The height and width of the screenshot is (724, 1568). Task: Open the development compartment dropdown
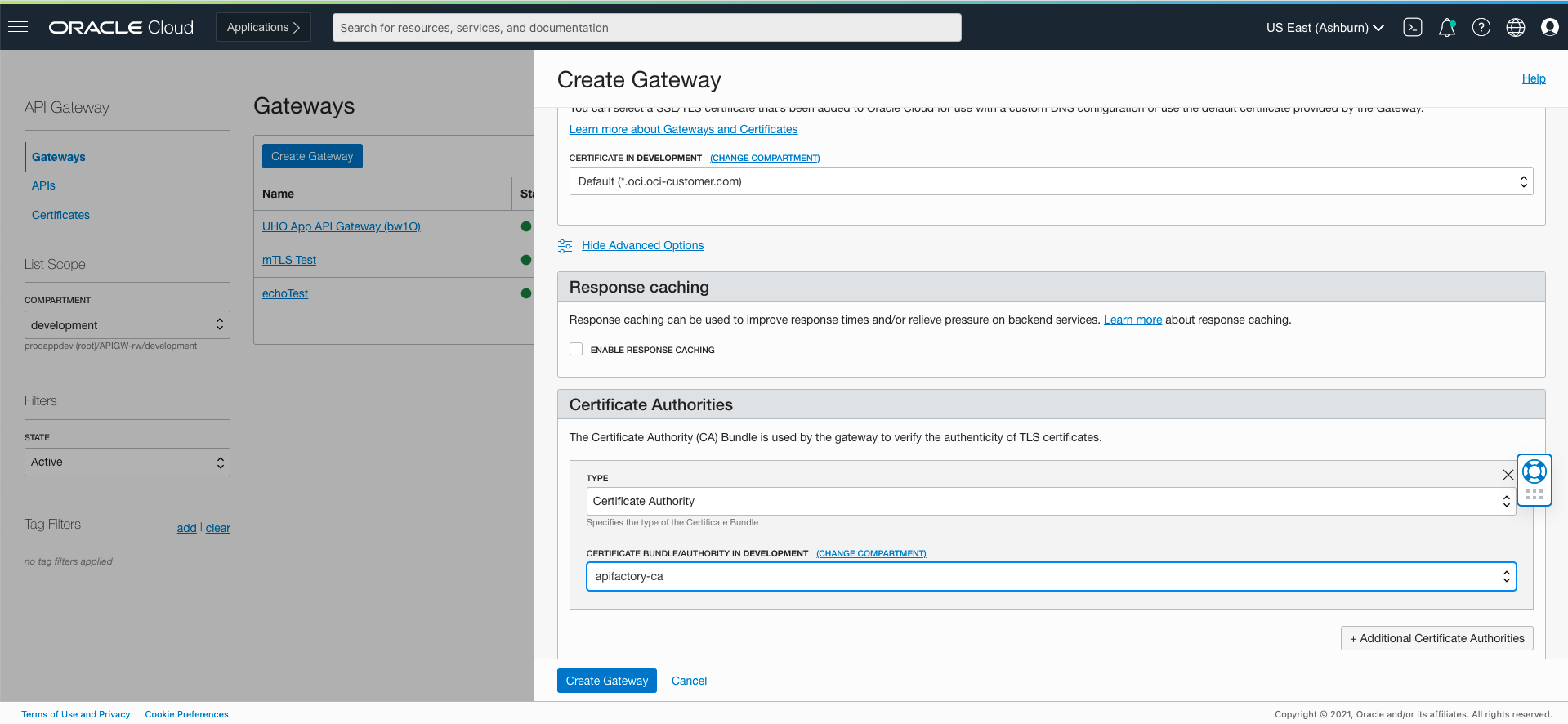[127, 324]
